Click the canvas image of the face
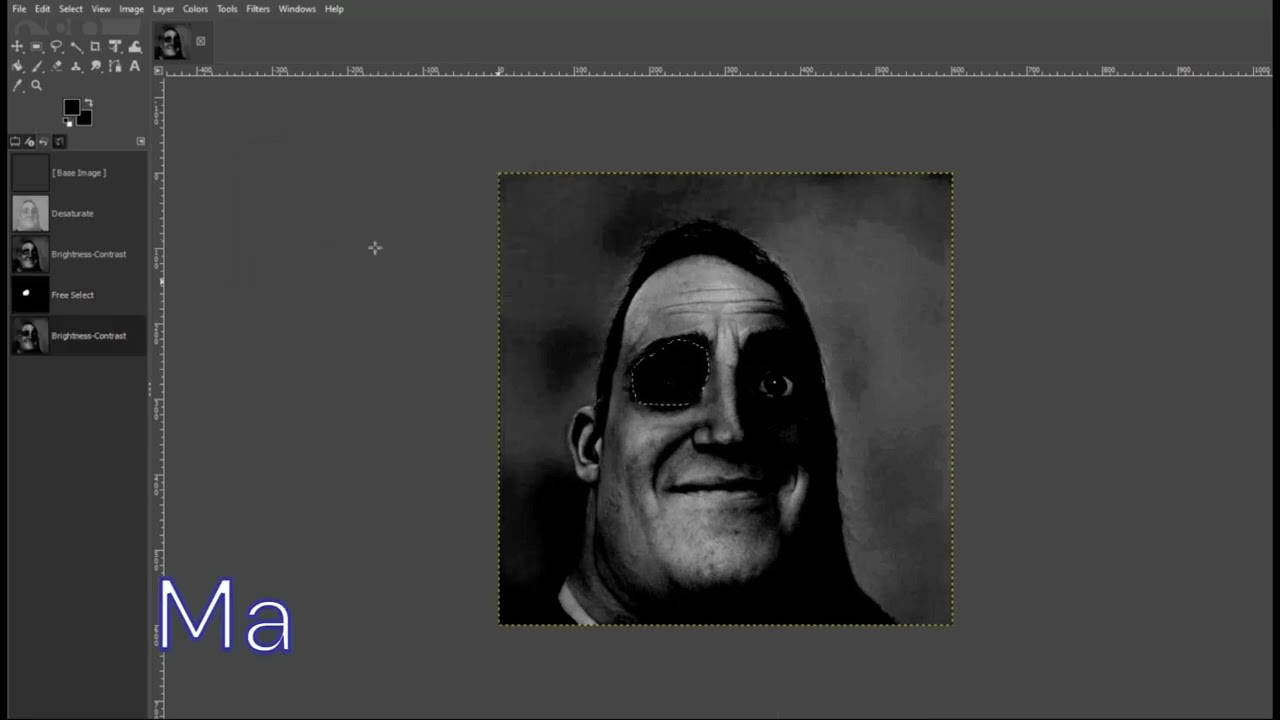The width and height of the screenshot is (1280, 720). (x=726, y=399)
